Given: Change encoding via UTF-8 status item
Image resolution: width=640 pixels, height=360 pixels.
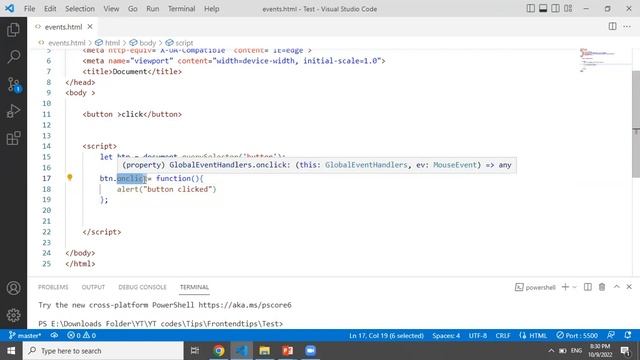Looking at the screenshot, I should (478, 336).
